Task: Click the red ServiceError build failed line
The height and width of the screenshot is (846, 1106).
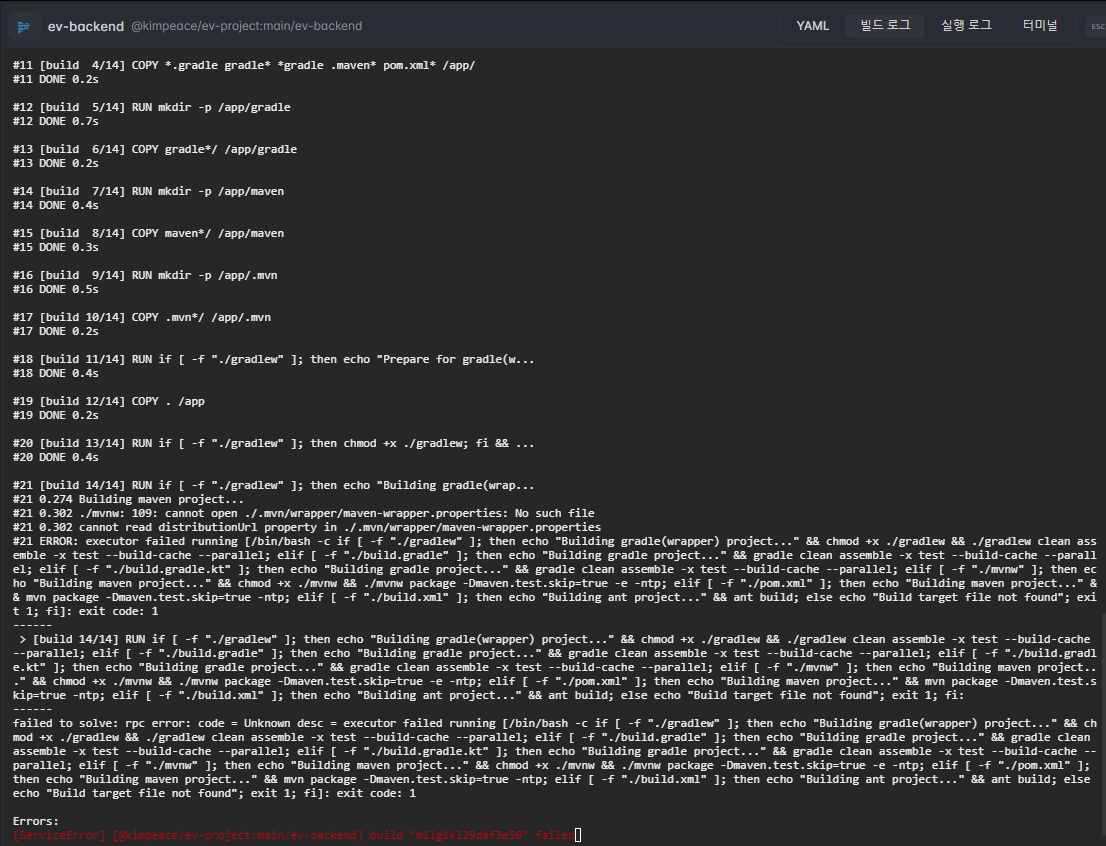Action: point(293,835)
